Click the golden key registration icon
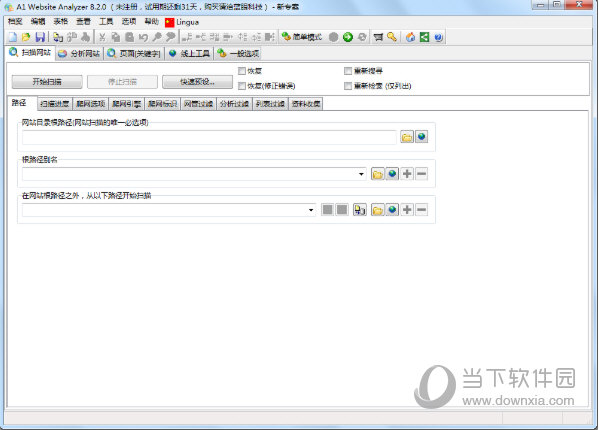Viewport: 599px width, 430px height. (x=392, y=37)
